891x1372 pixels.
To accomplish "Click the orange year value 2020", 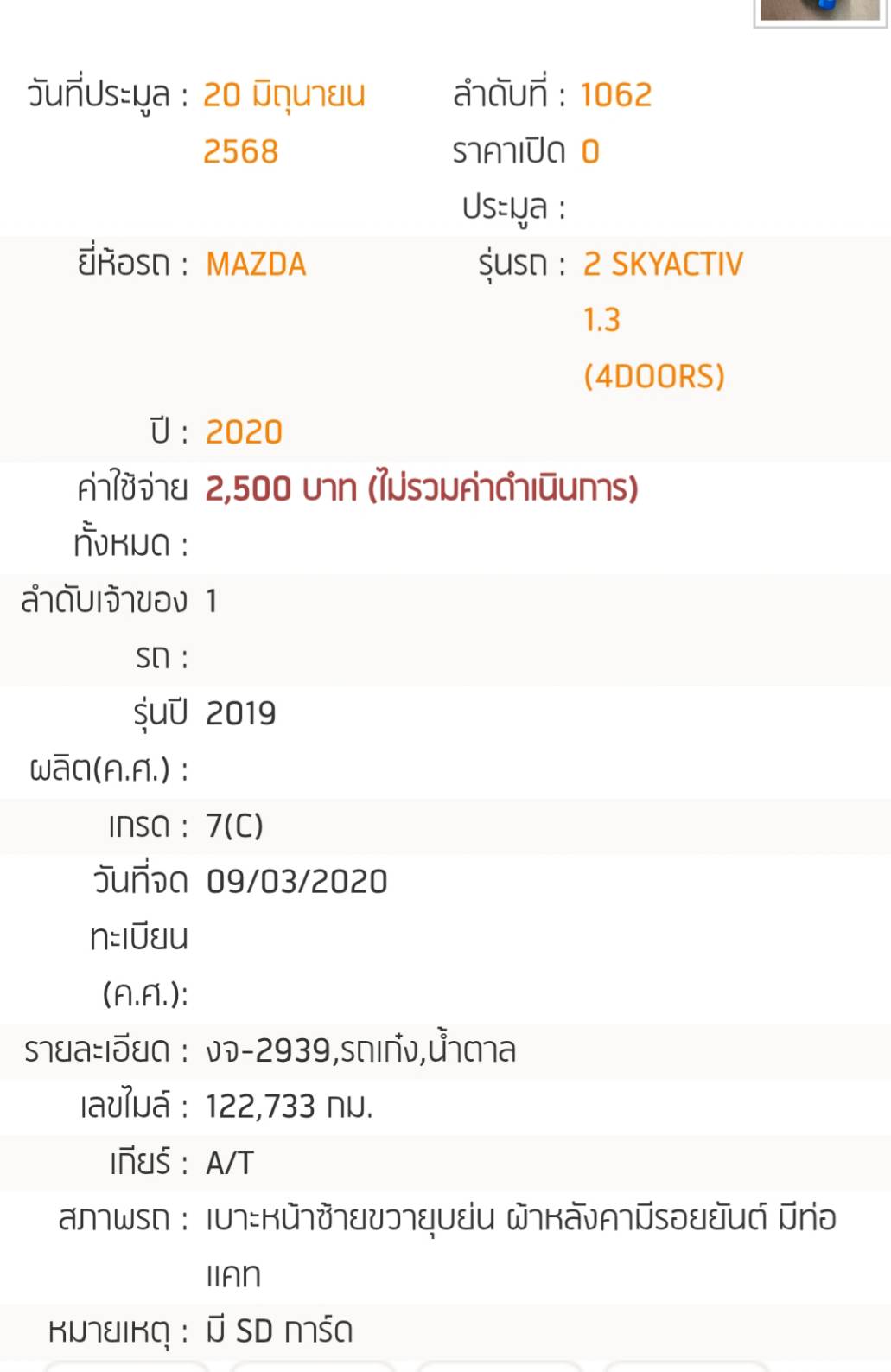I will click(244, 432).
